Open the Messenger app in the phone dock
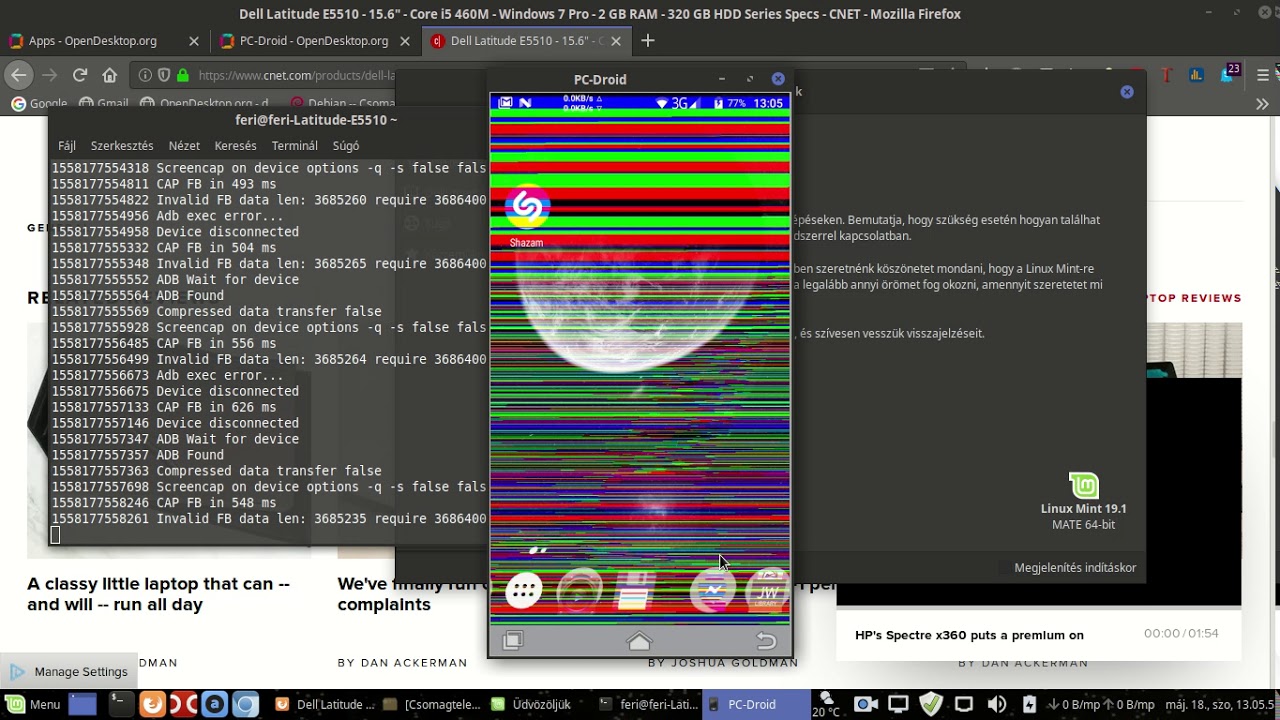Viewport: 1280px width, 720px height. (711, 591)
